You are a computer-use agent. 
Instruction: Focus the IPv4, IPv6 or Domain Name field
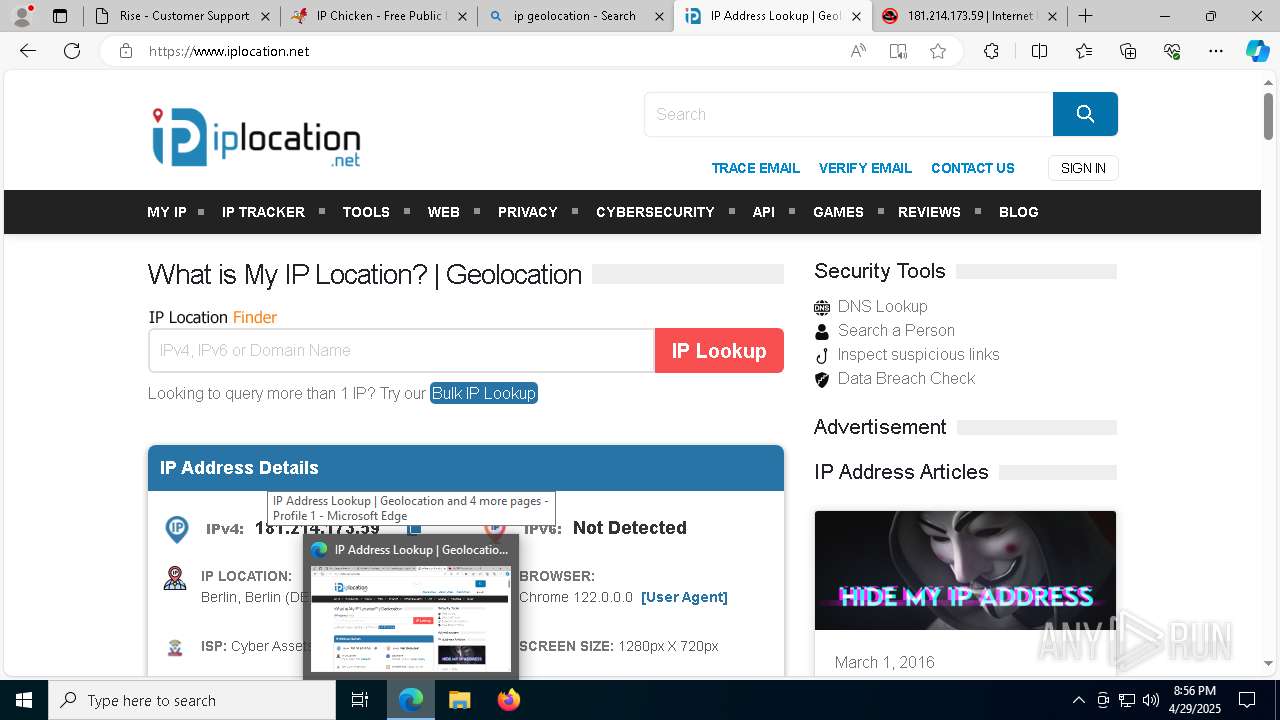pos(401,351)
